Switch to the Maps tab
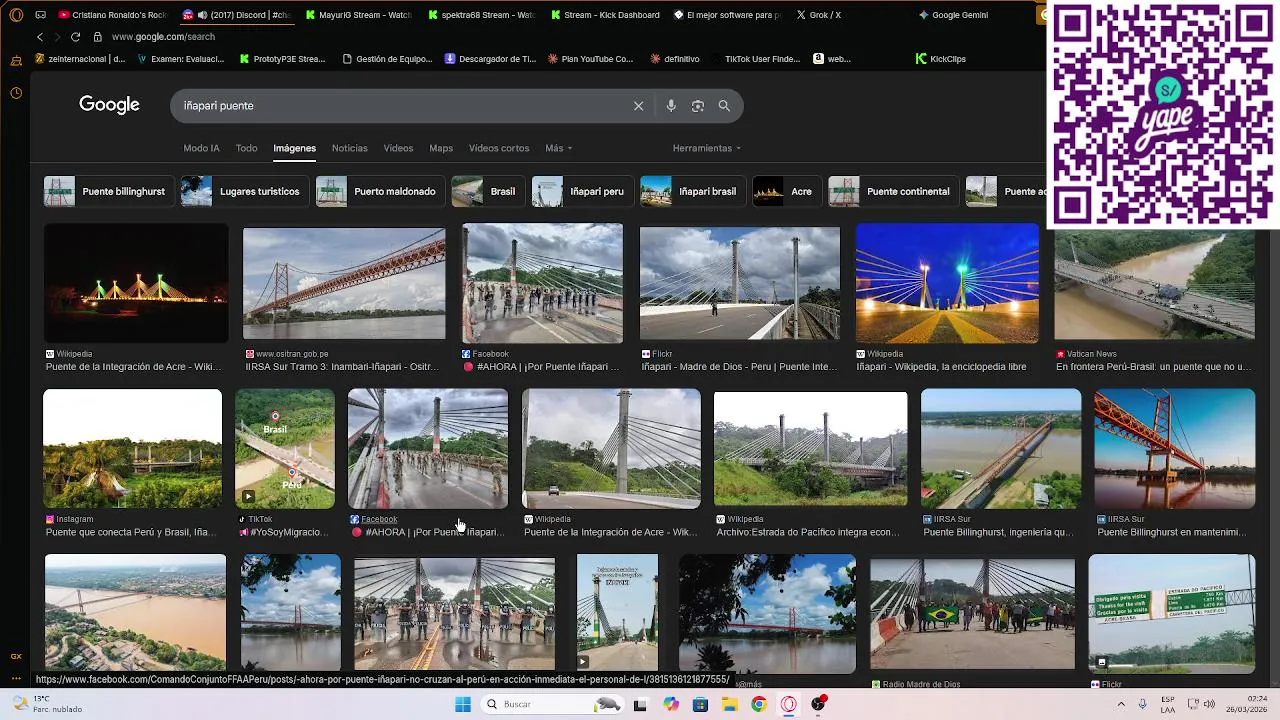This screenshot has width=1280, height=720. pyautogui.click(x=441, y=148)
